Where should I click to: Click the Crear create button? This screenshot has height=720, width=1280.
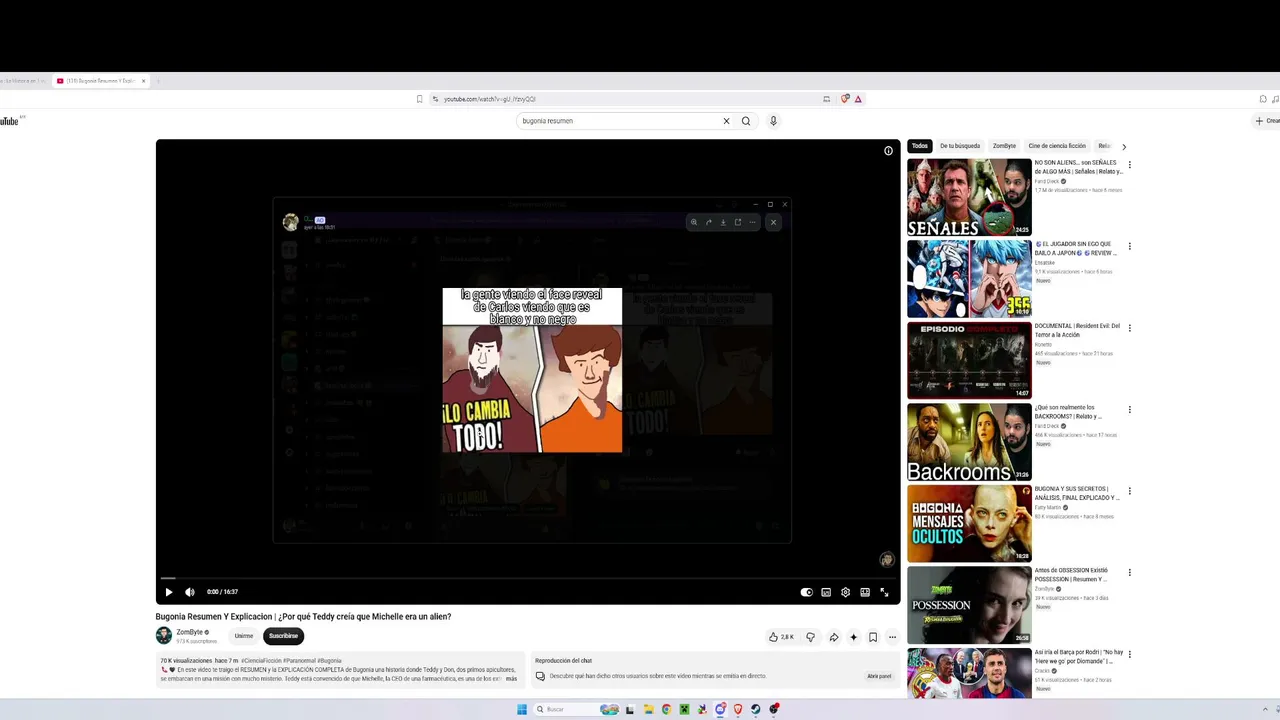click(1267, 121)
